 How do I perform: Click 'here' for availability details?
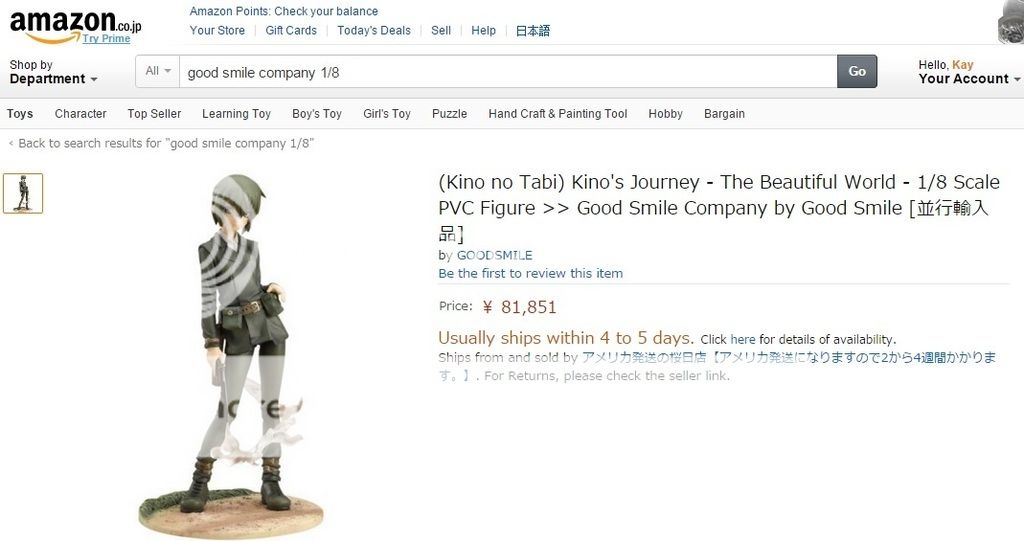pyautogui.click(x=742, y=339)
